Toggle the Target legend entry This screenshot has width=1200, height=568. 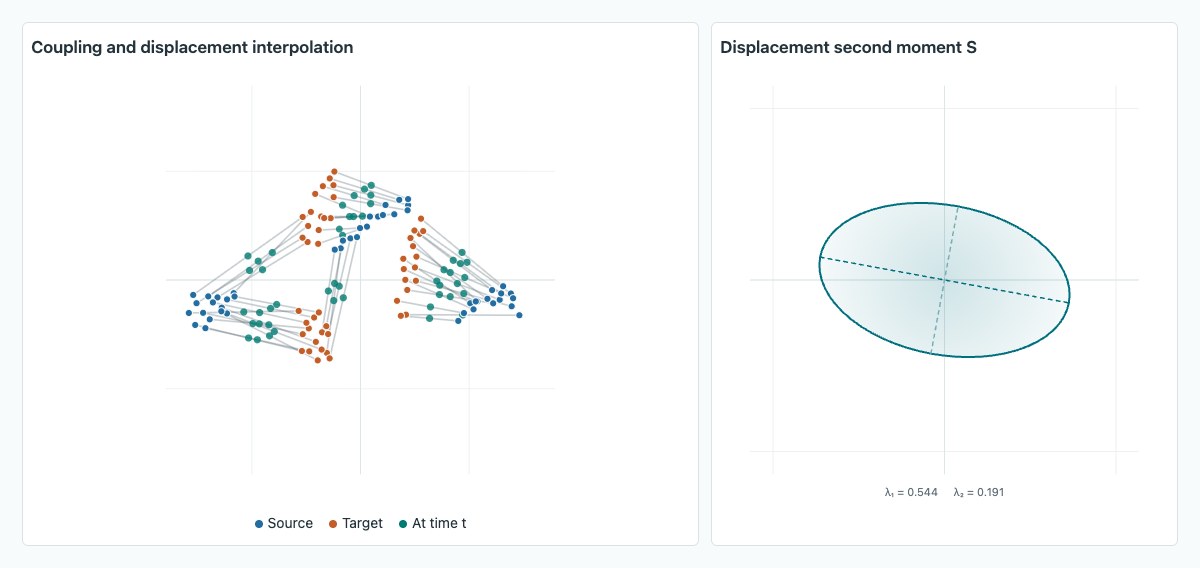(355, 523)
